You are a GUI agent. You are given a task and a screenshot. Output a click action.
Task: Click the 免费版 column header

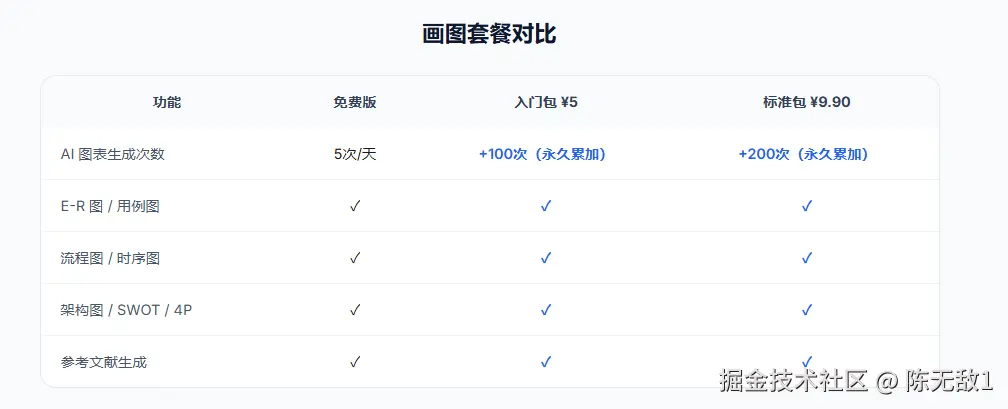pyautogui.click(x=355, y=102)
